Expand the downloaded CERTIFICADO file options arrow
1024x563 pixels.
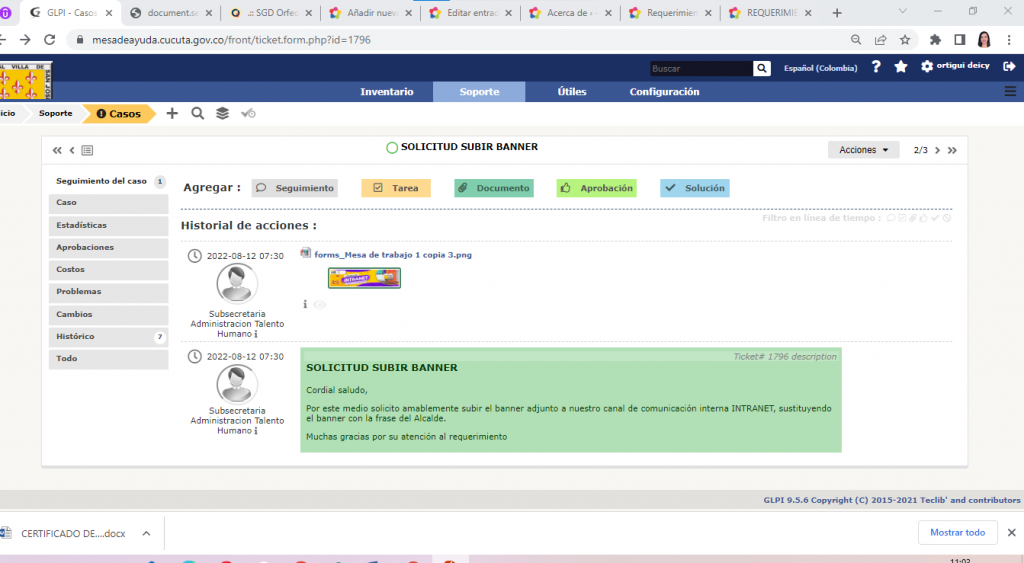click(x=145, y=533)
